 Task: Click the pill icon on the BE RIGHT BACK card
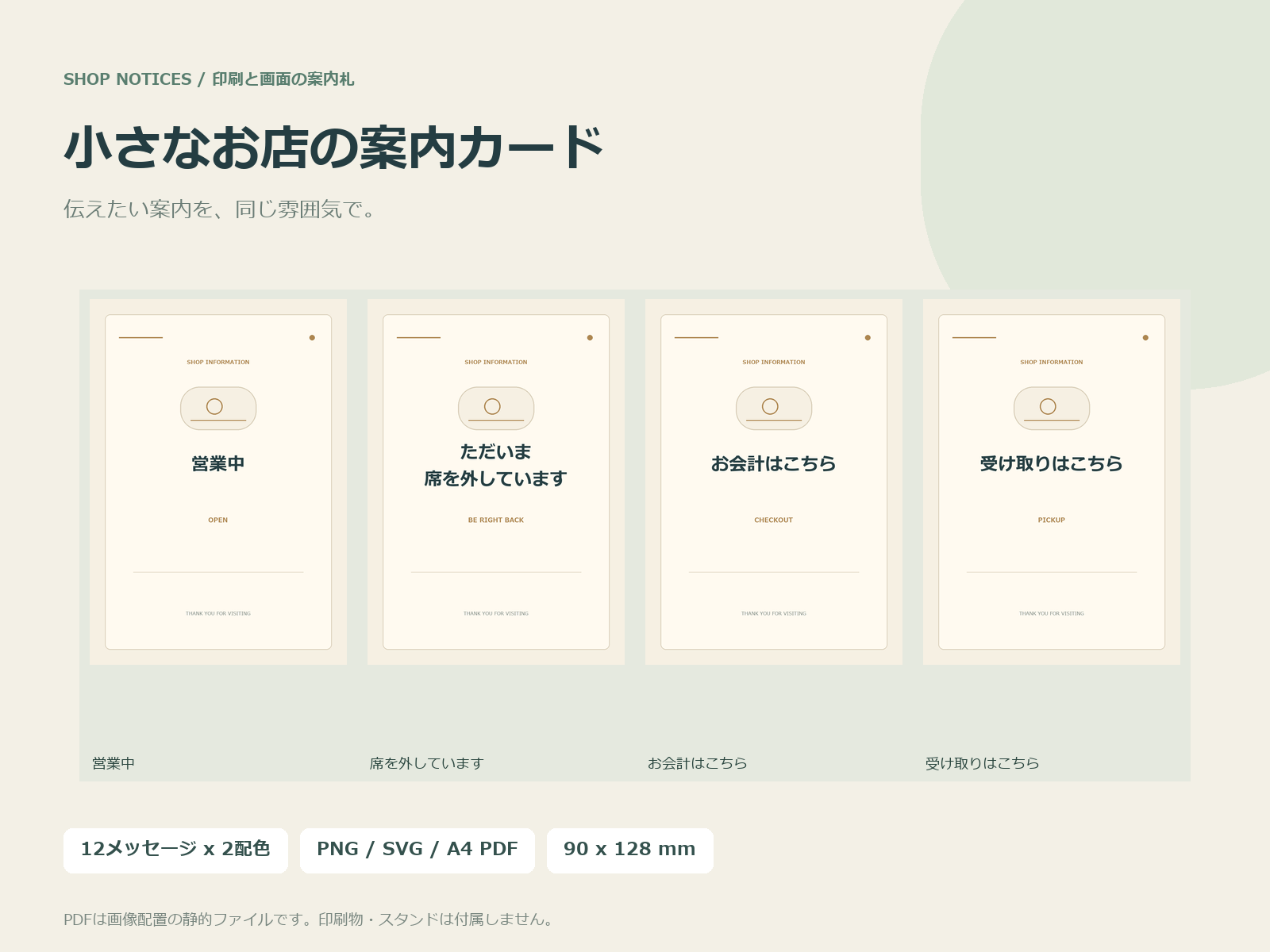[496, 409]
